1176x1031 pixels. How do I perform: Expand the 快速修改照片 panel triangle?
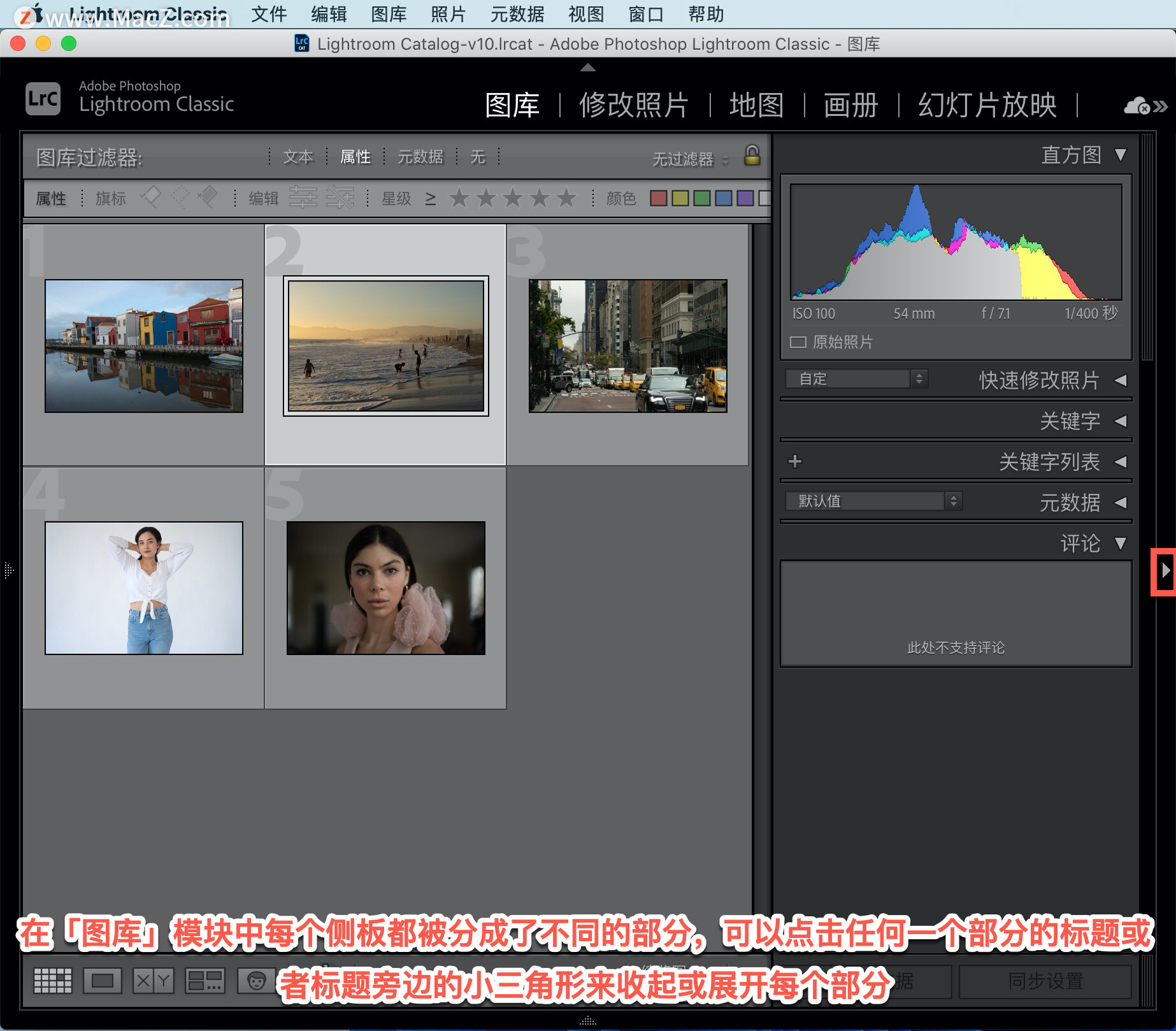click(1121, 380)
